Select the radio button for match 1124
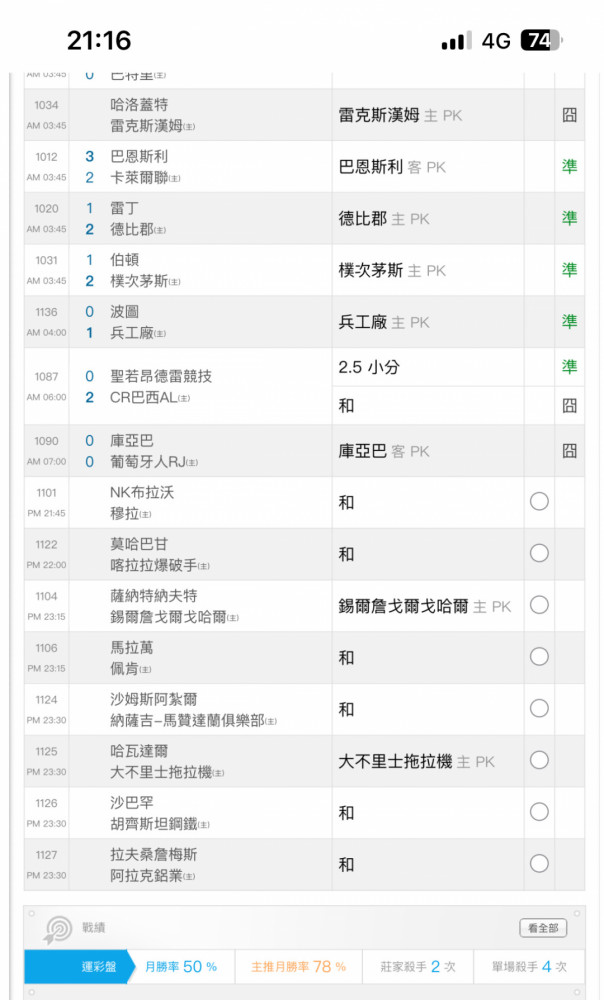Image resolution: width=604 pixels, height=1000 pixels. coord(539,709)
